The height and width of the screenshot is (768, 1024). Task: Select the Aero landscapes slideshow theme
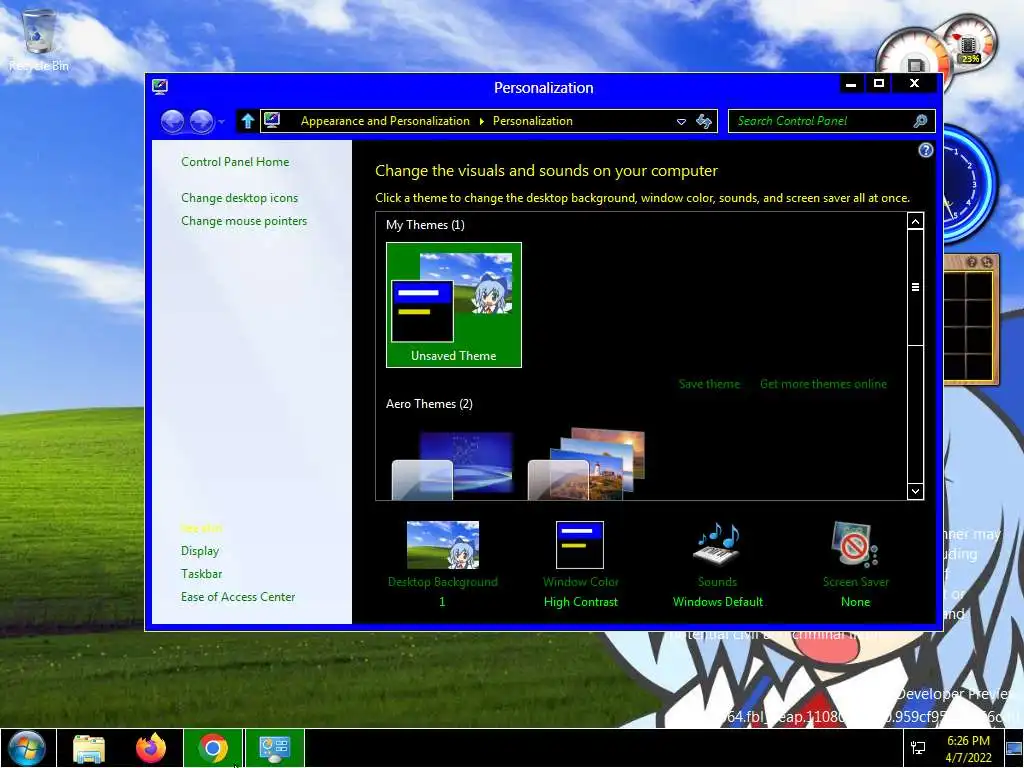(586, 464)
